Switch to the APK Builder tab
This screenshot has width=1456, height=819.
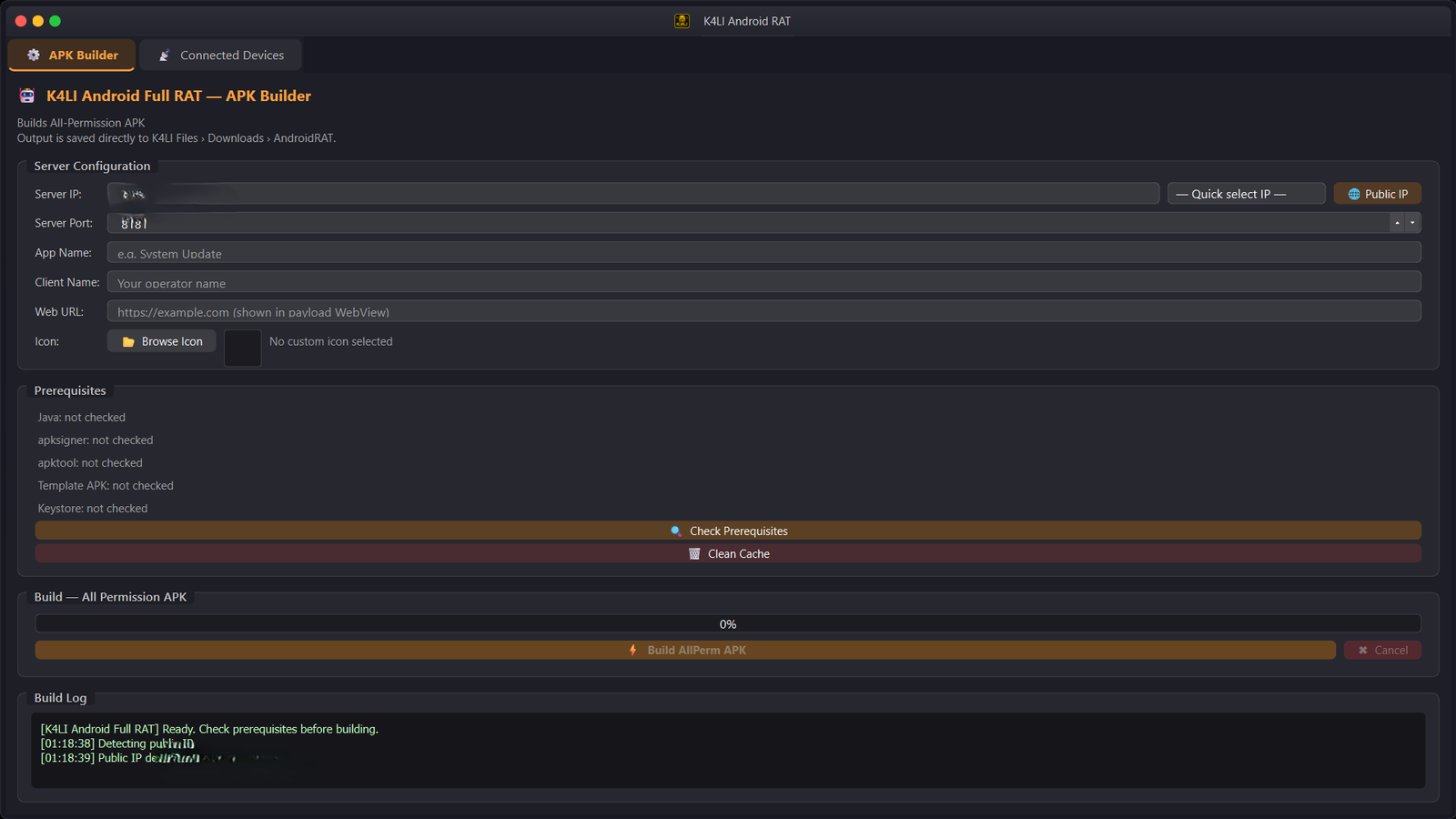pyautogui.click(x=72, y=56)
